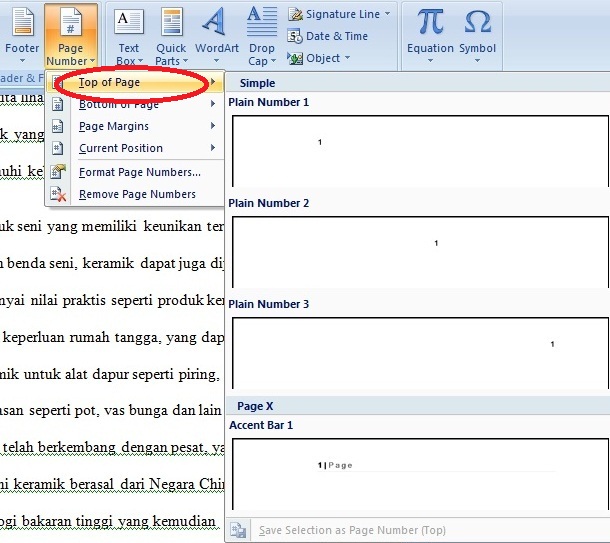610x543 pixels.
Task: Click the Page Number ribbon icon
Action: point(70,22)
